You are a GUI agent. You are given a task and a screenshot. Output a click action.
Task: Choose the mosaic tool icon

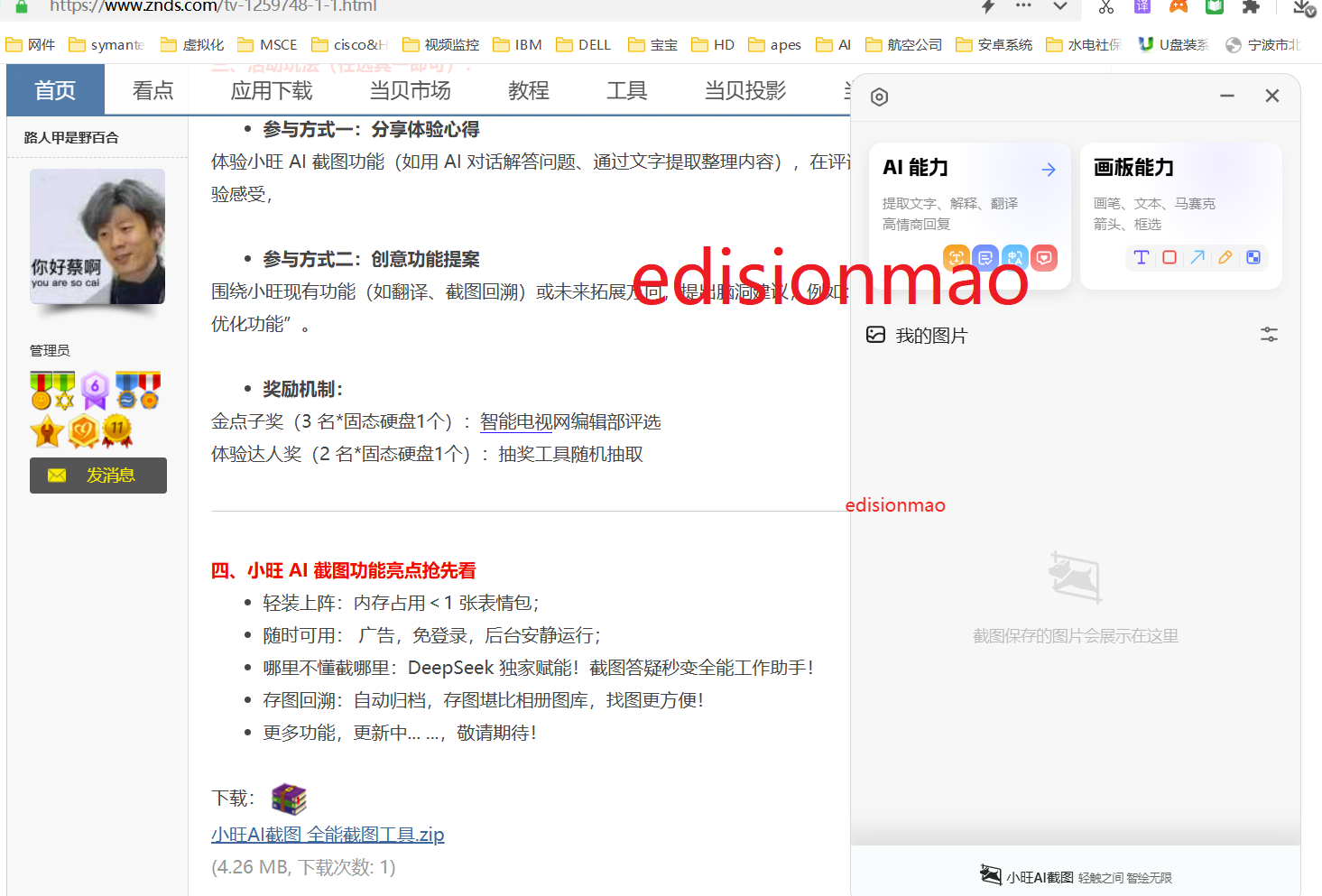tap(1253, 257)
